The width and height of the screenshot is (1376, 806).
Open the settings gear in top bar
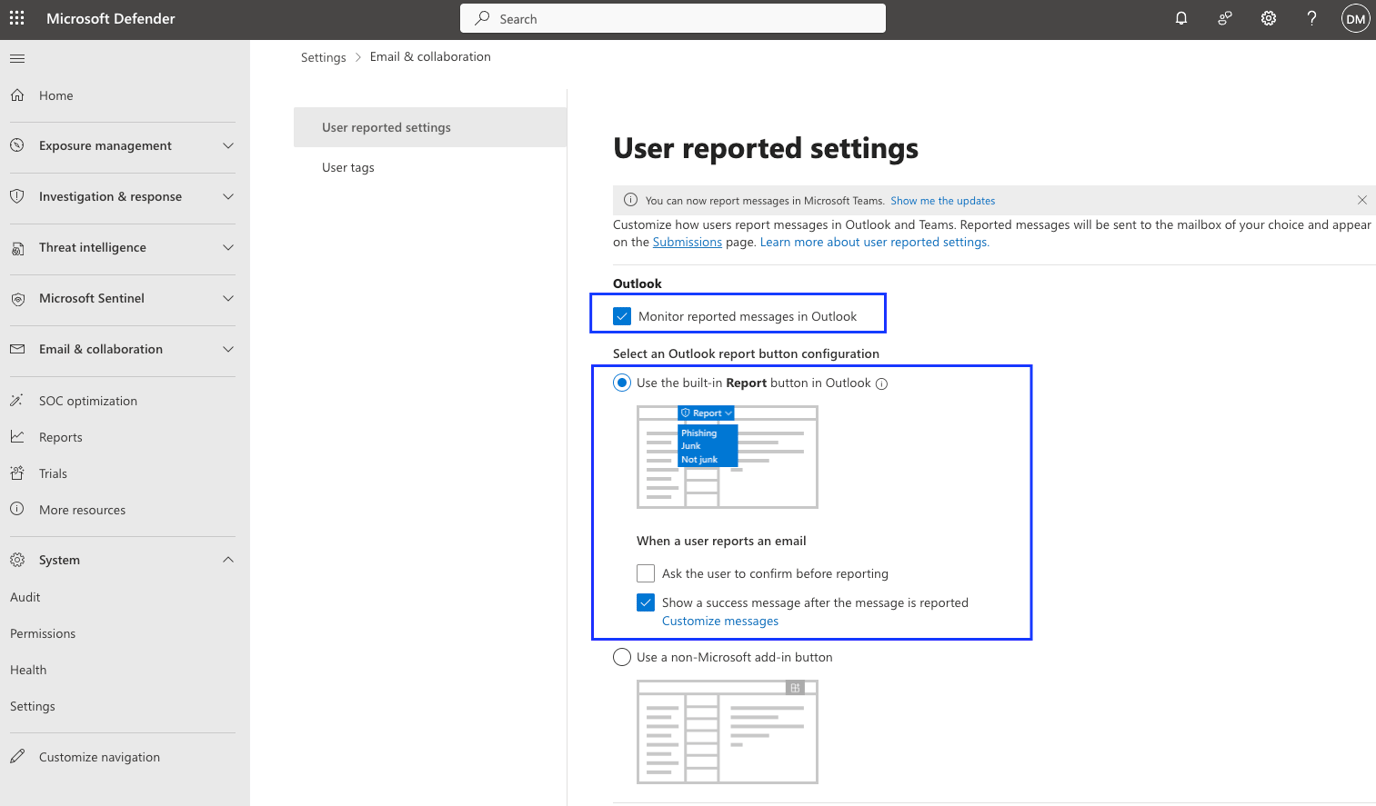click(x=1268, y=18)
